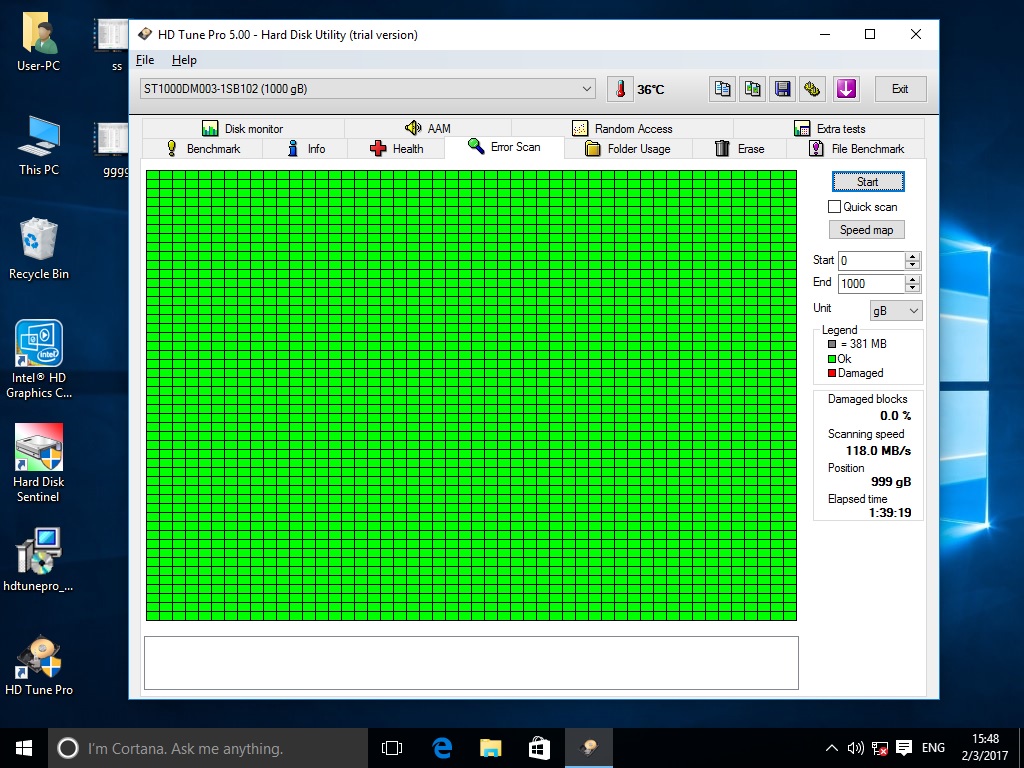
Task: Enable the Quick scan checkbox
Action: click(835, 206)
